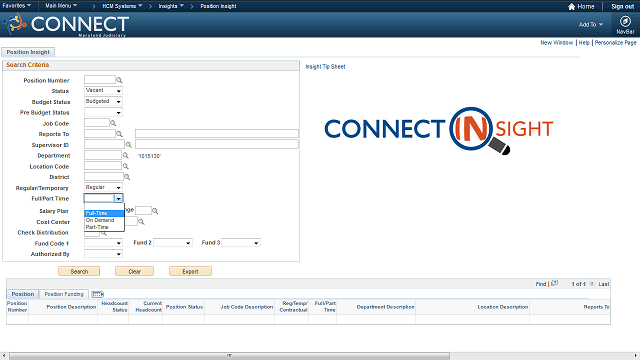The height and width of the screenshot is (360, 640).
Task: Sort by Position Description column header
Action: (x=71, y=307)
